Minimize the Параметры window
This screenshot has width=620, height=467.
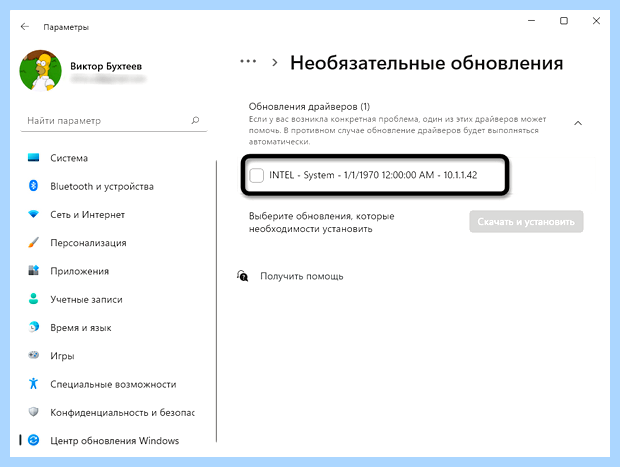pos(531,21)
